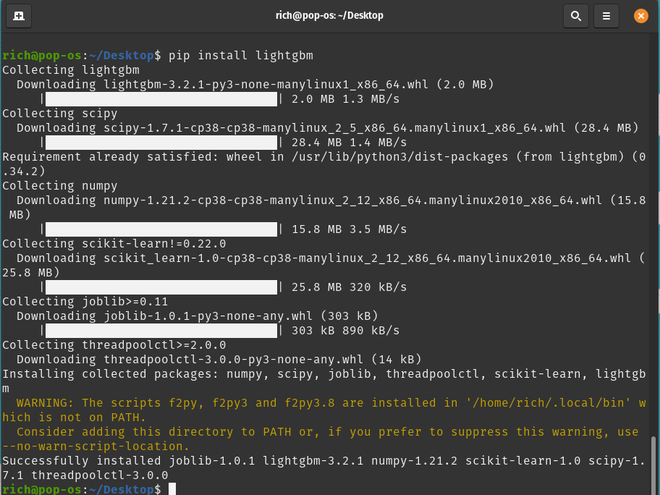Screen dimensions: 660x495
Task: Click the scipy 28.4 MB download progress bar
Action: click(x=161, y=142)
